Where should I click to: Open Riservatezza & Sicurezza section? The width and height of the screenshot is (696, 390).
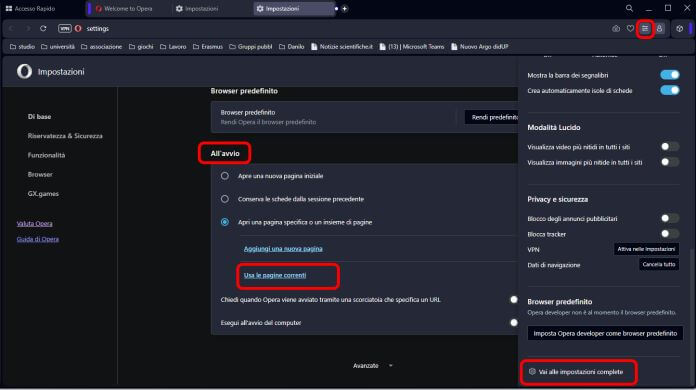tap(65, 136)
